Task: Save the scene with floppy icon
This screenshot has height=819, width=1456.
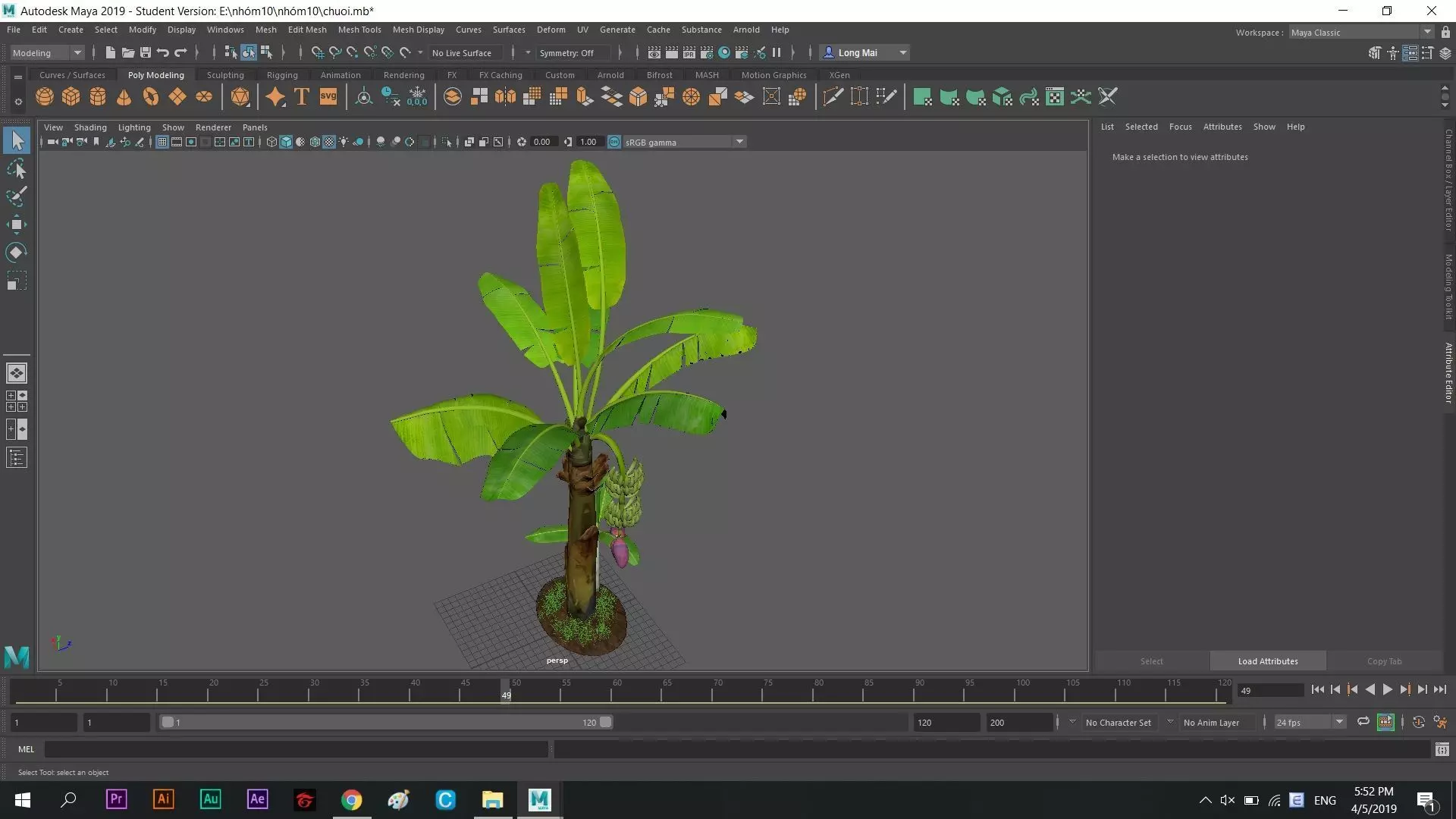Action: tap(146, 52)
